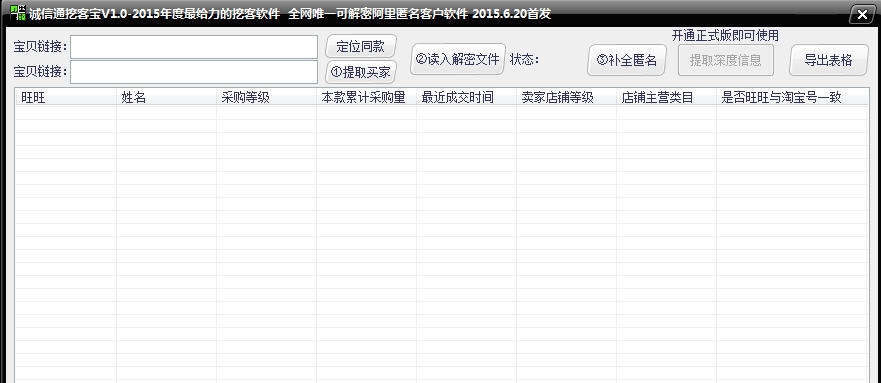Click the 是否旺旺与淘宝号一致 column header
Image resolution: width=881 pixels, height=383 pixels.
tap(792, 97)
